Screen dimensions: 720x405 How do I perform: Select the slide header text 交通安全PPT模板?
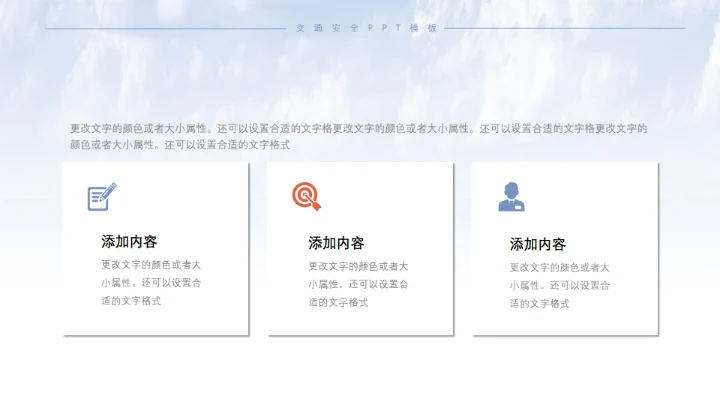[x=366, y=28]
